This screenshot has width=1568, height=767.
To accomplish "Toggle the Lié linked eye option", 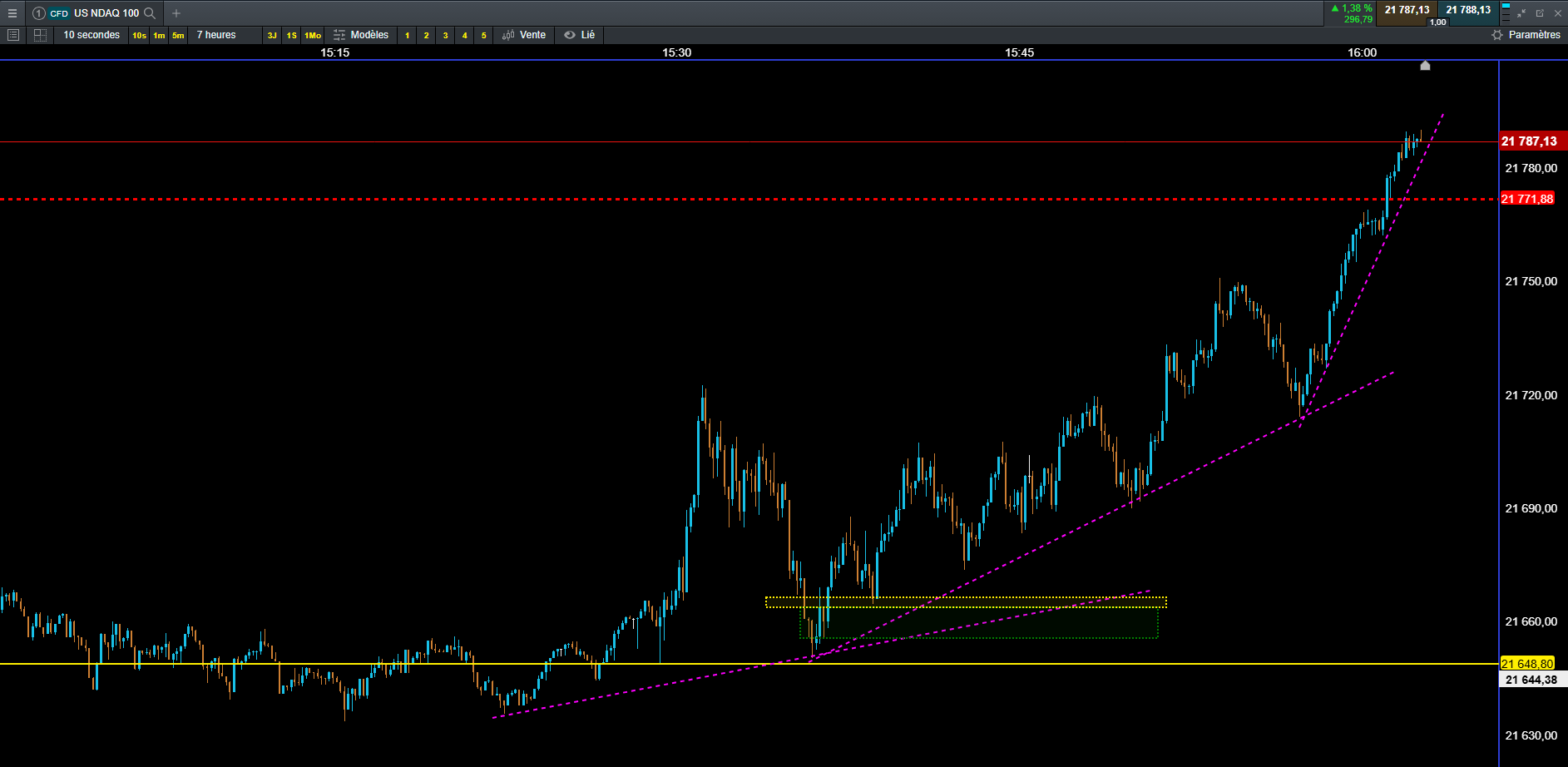I will tap(580, 35).
